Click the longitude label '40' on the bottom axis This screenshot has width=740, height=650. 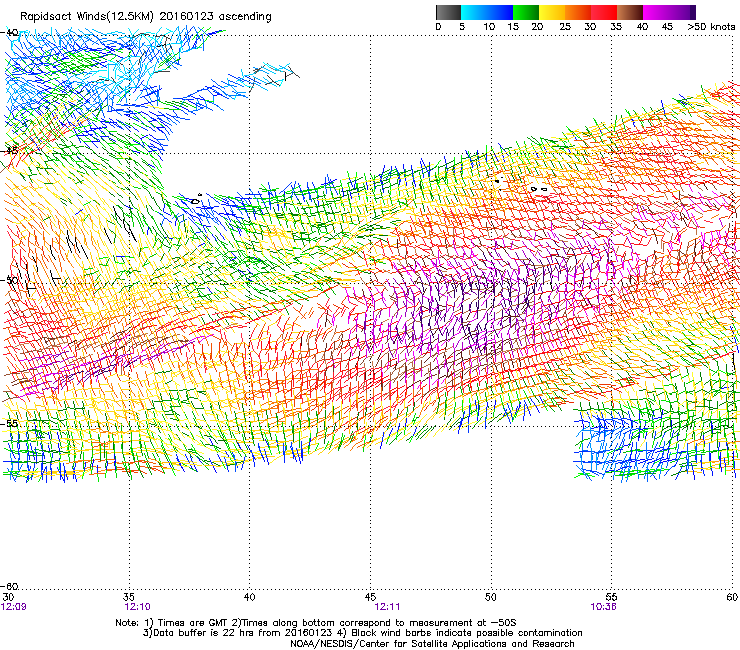(x=249, y=597)
